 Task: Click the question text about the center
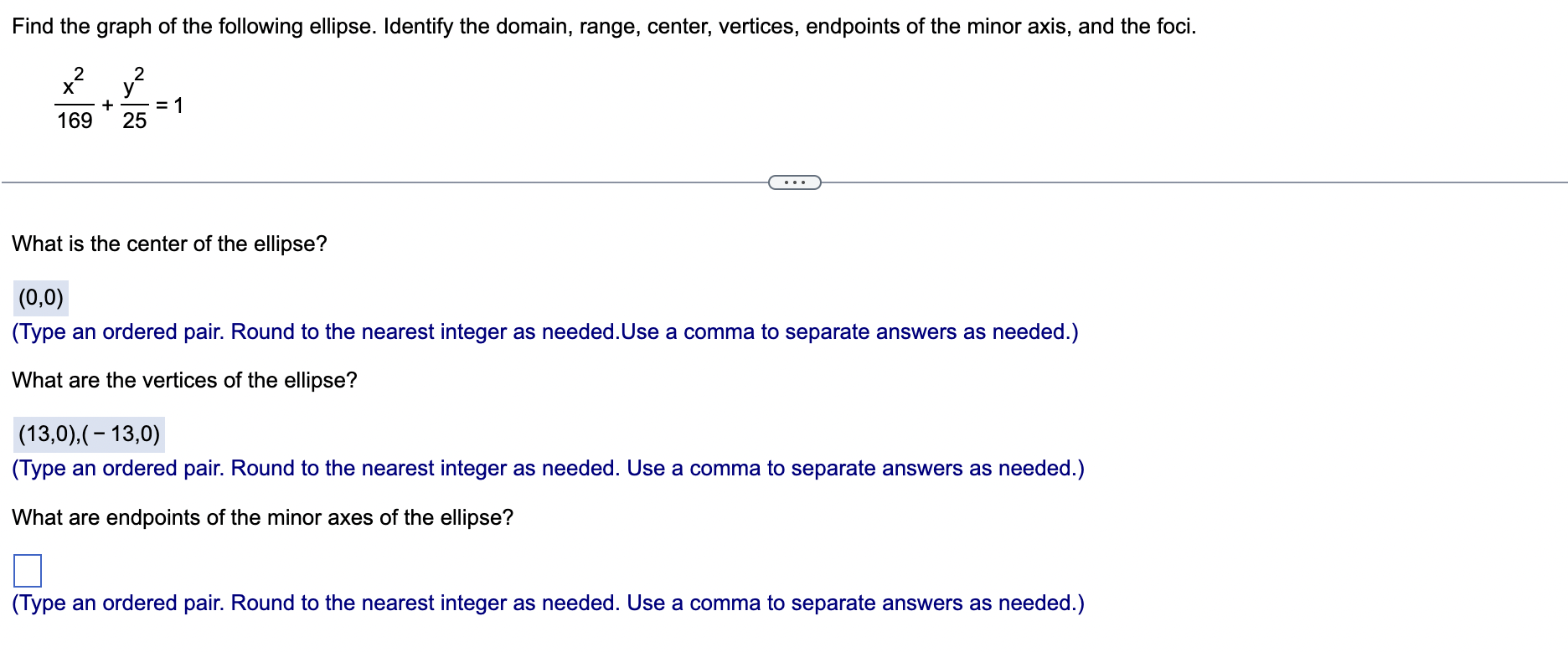[169, 244]
